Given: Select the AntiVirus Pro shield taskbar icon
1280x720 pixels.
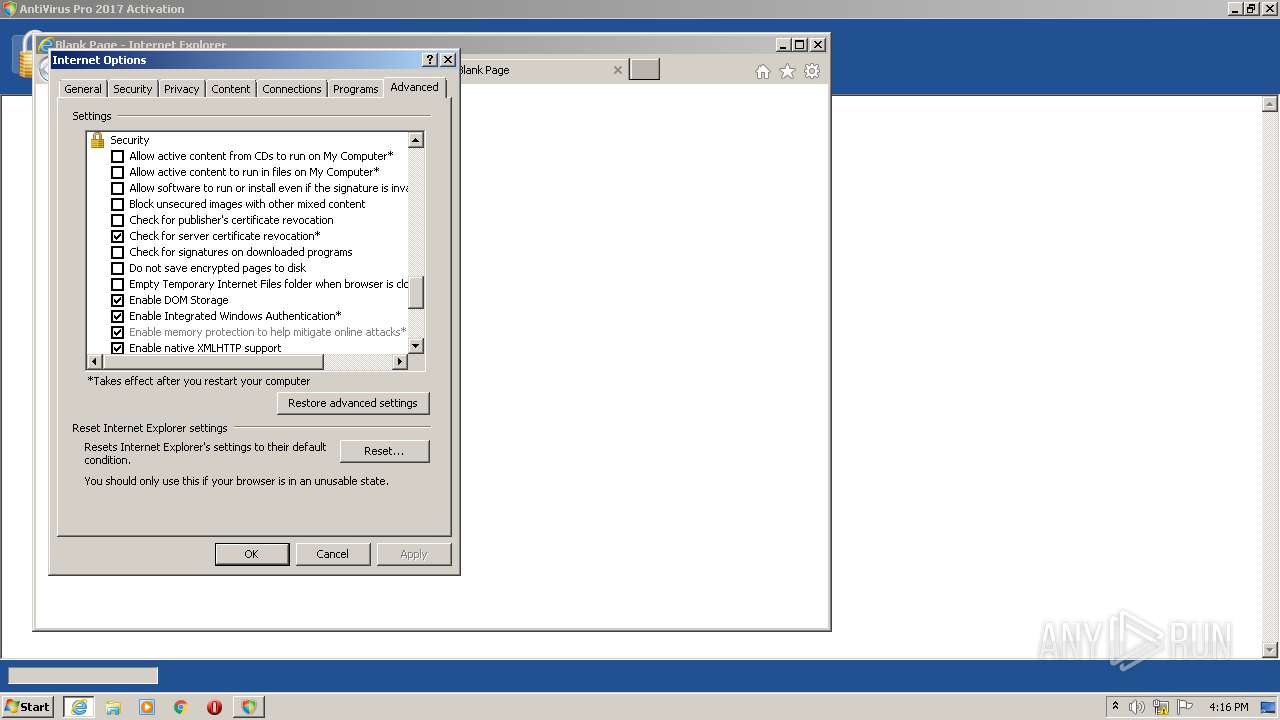Looking at the screenshot, I should (x=249, y=707).
